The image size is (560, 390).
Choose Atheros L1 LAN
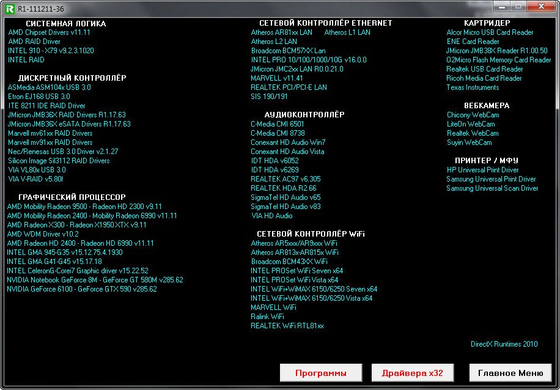[x=347, y=32]
